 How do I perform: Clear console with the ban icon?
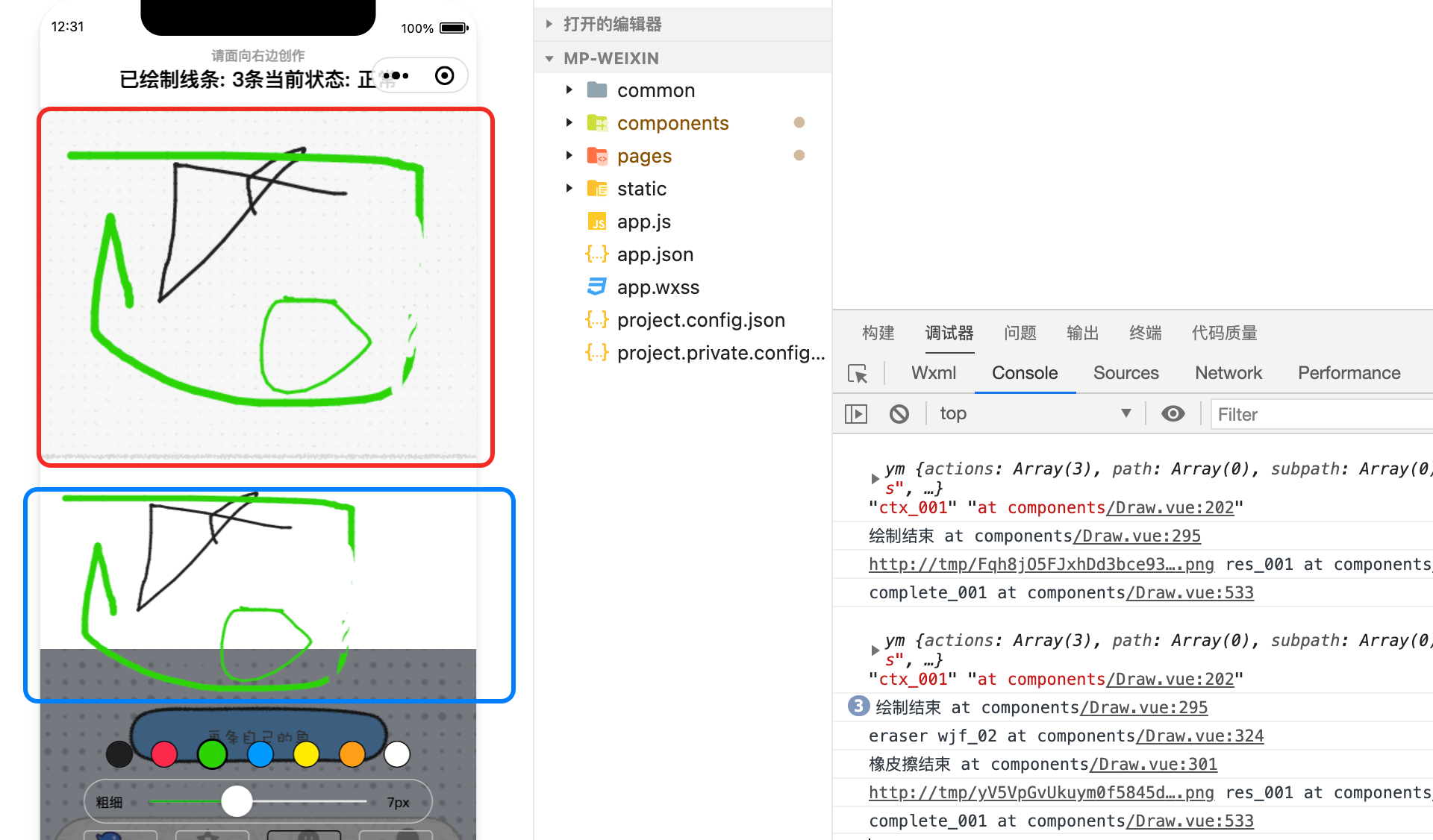[x=899, y=414]
